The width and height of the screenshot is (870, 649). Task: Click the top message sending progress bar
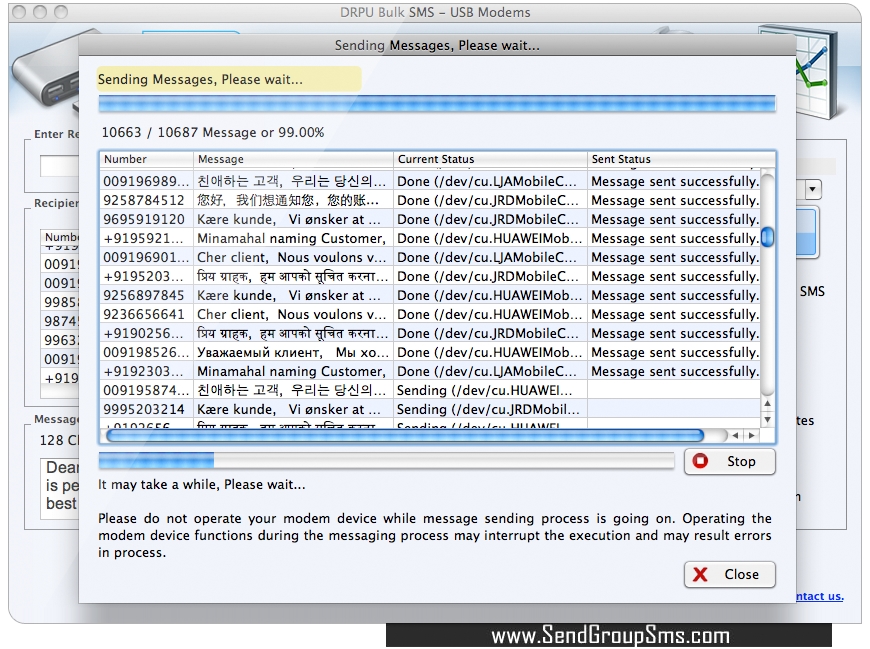(437, 104)
